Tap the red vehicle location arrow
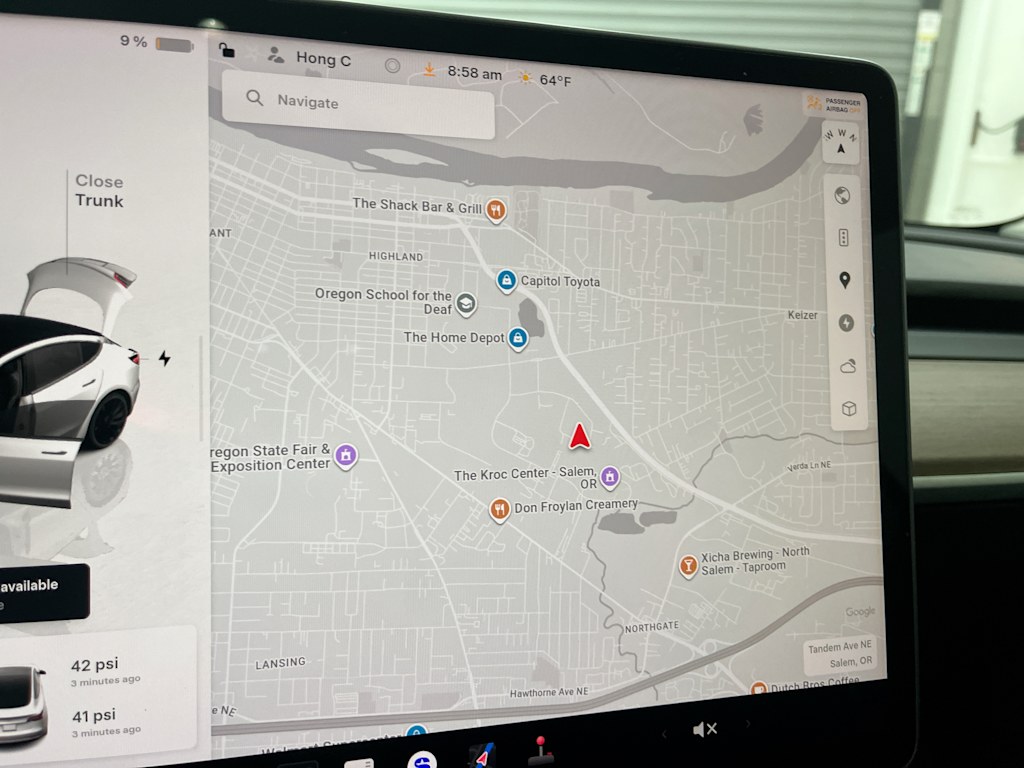Viewport: 1024px width, 768px height. pyautogui.click(x=579, y=436)
